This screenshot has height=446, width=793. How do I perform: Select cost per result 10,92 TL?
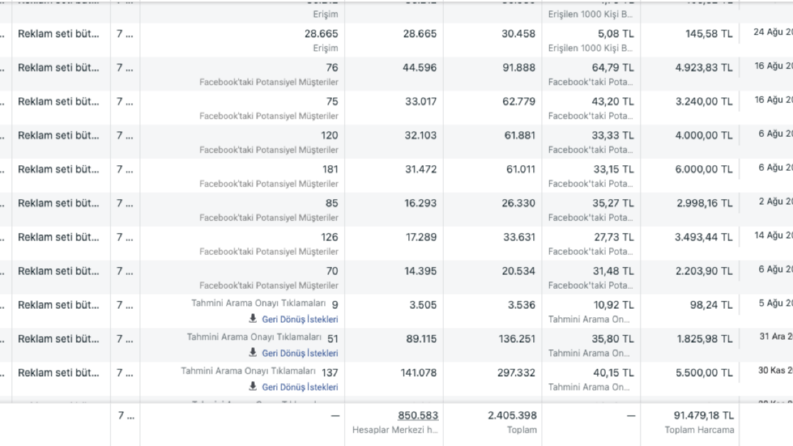(613, 305)
